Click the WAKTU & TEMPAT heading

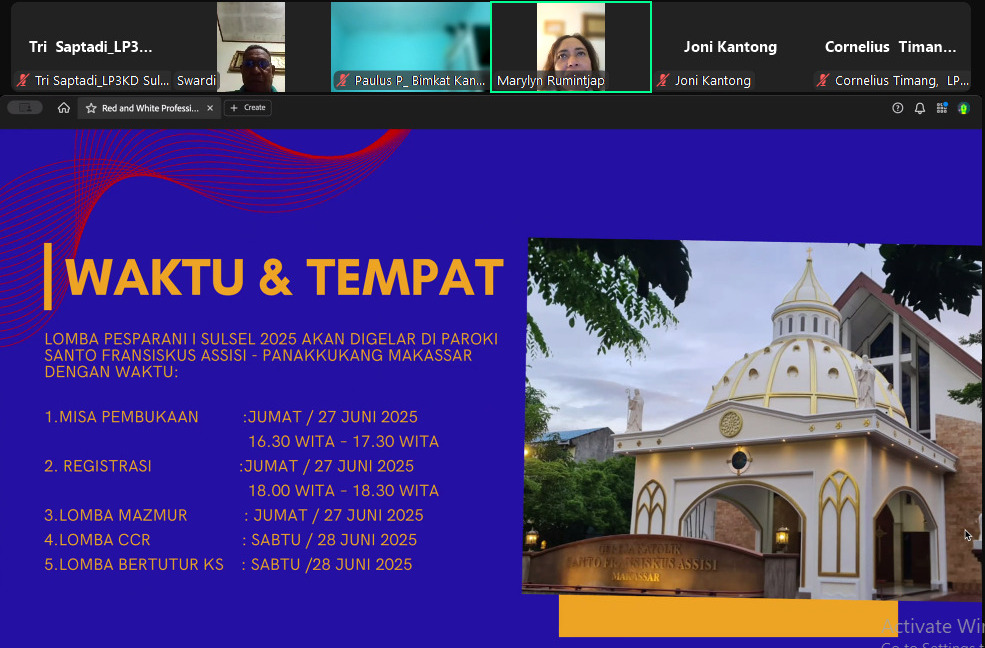pyautogui.click(x=283, y=277)
